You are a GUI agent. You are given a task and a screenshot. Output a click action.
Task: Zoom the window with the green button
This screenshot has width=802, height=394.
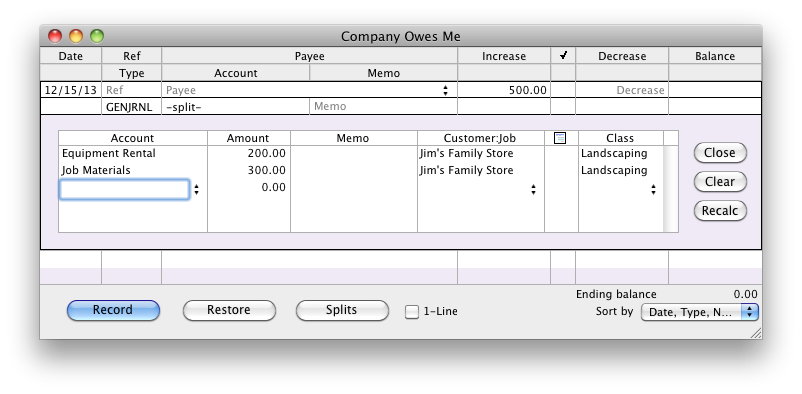pyautogui.click(x=97, y=36)
